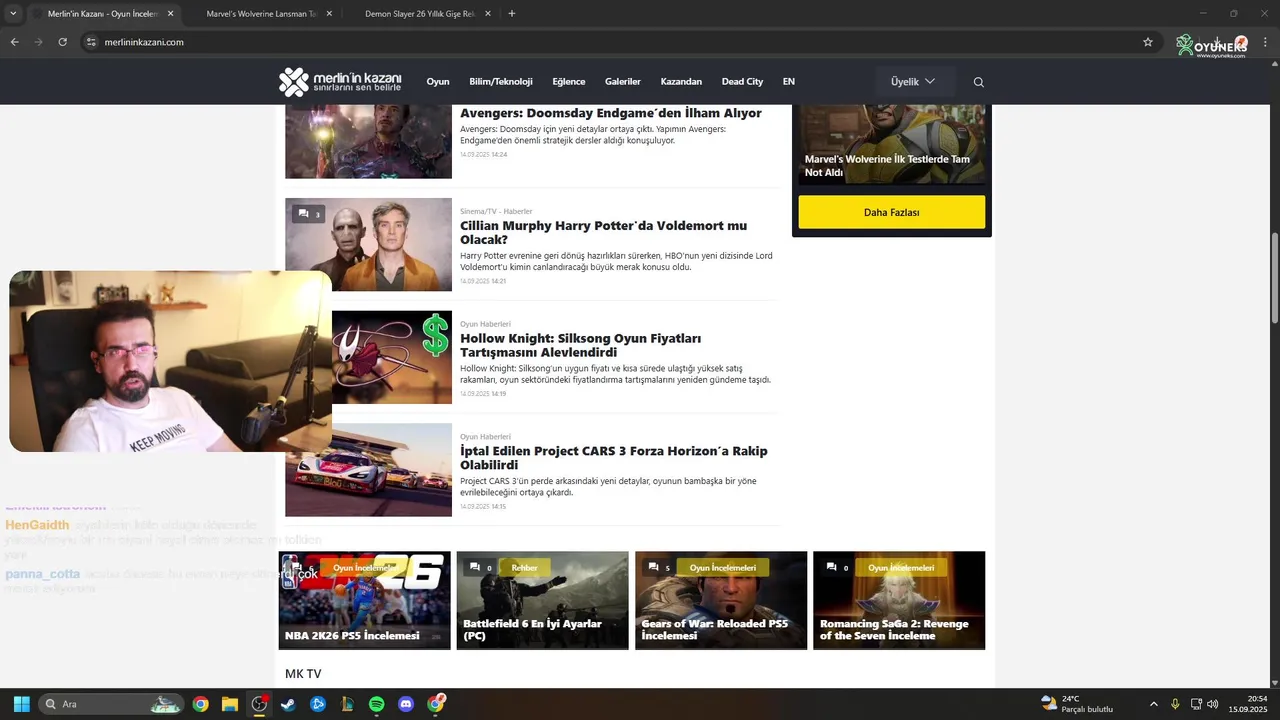Open the Galeriler menu
Screen dimensions: 1280x720
tap(623, 82)
